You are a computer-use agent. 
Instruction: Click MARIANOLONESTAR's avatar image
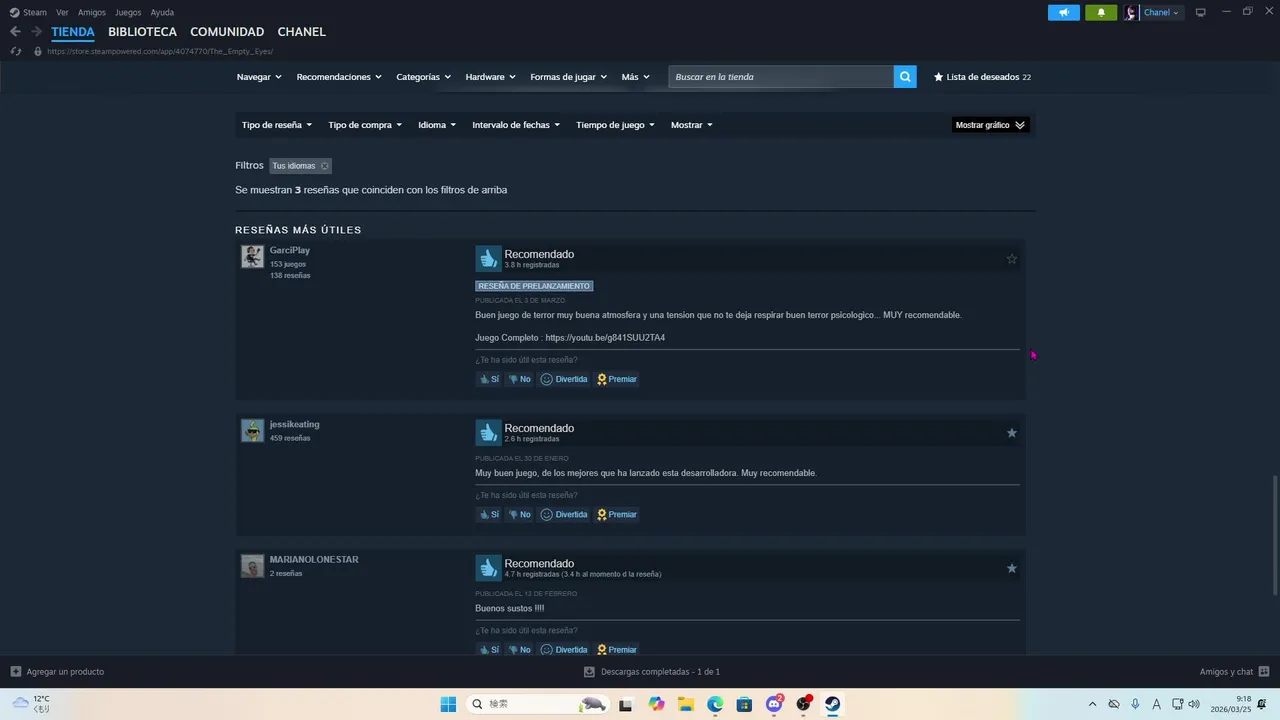(252, 566)
